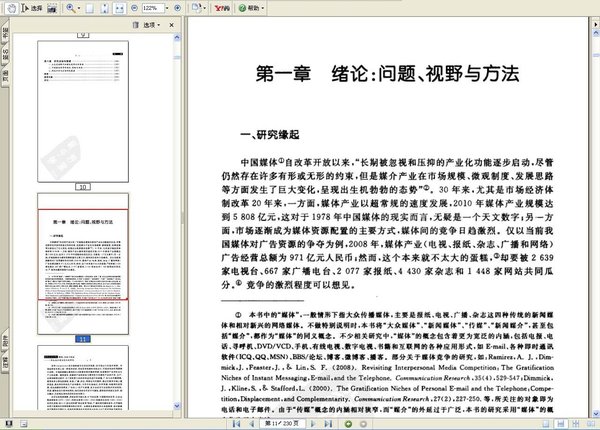Click the chapter title 第一章 绪论
Image resolution: width=600 pixels, height=430 pixels.
[387, 73]
